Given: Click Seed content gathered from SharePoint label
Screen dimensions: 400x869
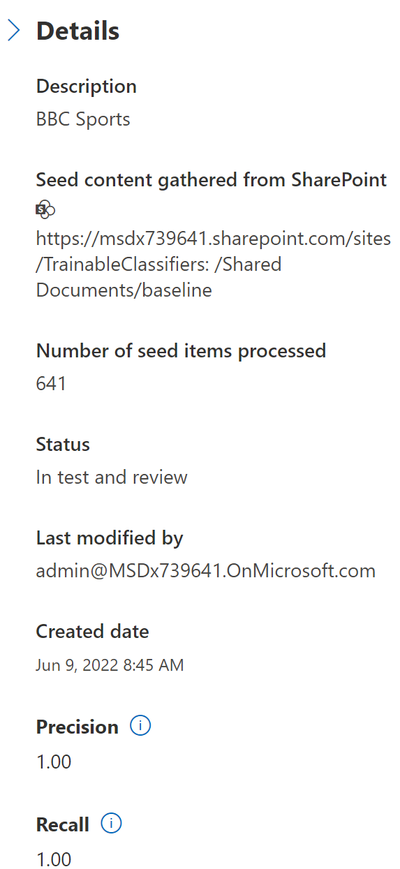Looking at the screenshot, I should (211, 180).
